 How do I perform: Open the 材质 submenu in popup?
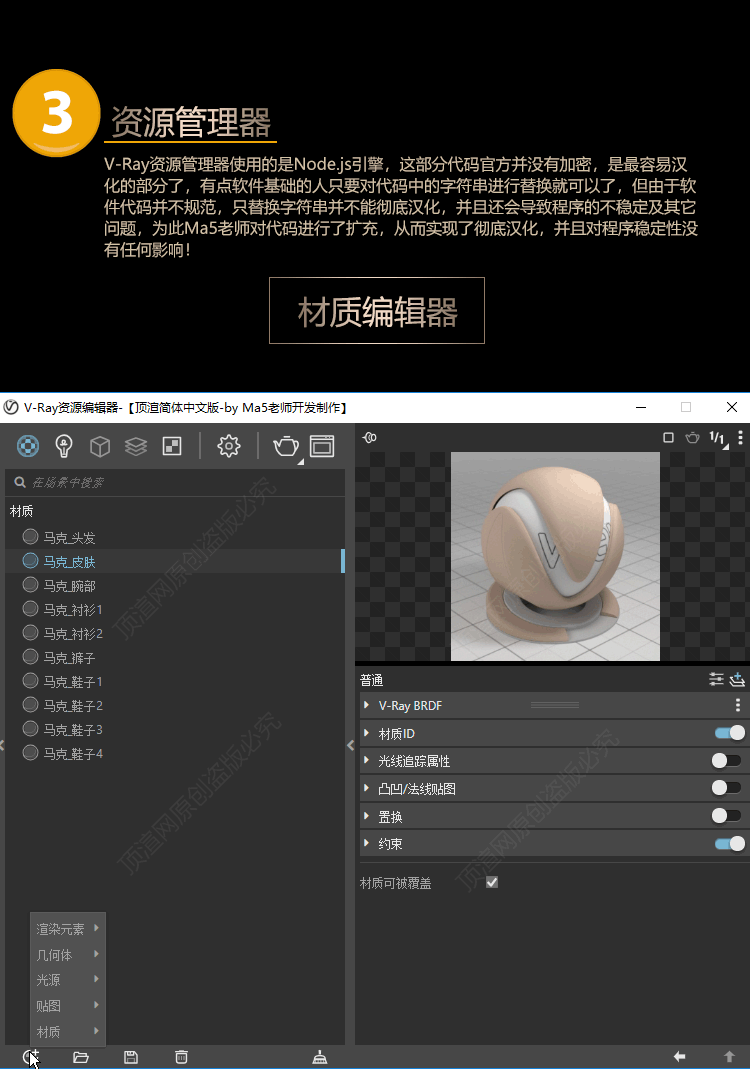tap(68, 1032)
